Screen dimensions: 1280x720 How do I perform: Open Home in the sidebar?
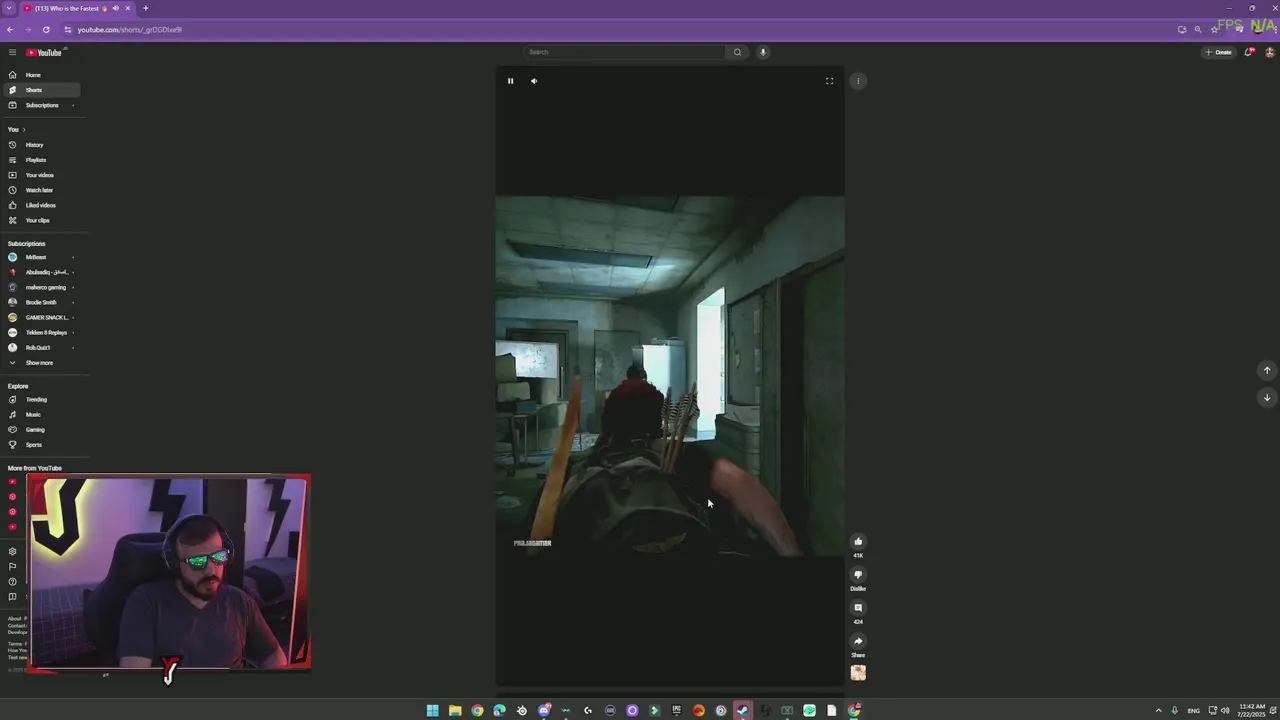(40, 75)
